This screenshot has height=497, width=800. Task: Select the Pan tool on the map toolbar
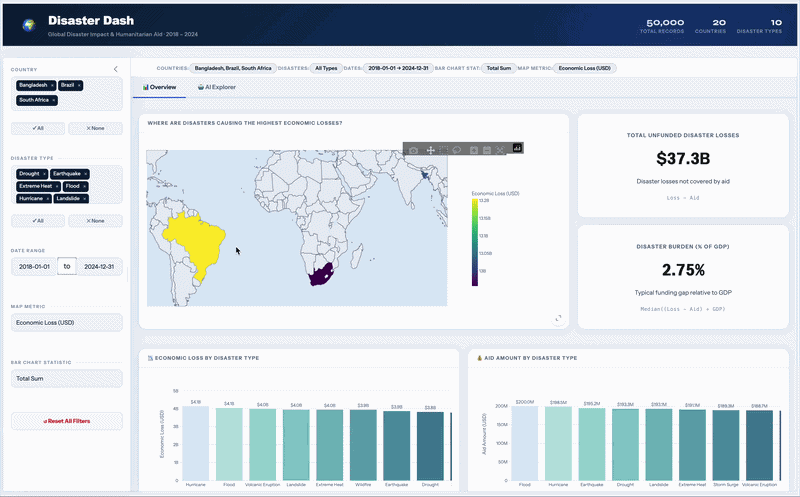click(431, 150)
